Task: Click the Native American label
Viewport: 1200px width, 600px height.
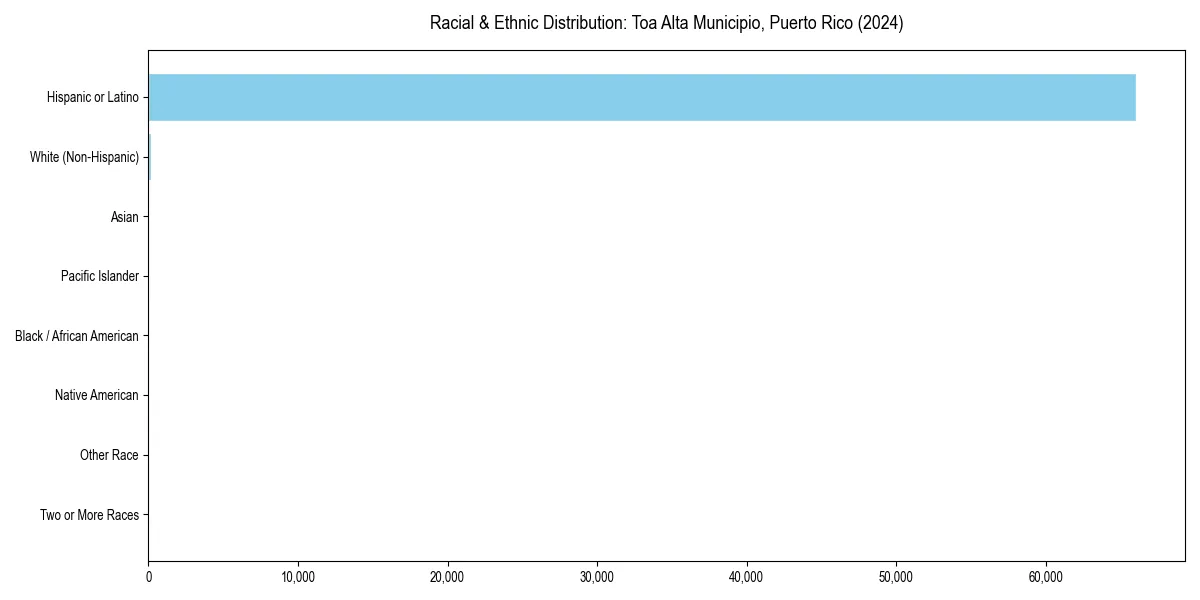Action: 97,395
